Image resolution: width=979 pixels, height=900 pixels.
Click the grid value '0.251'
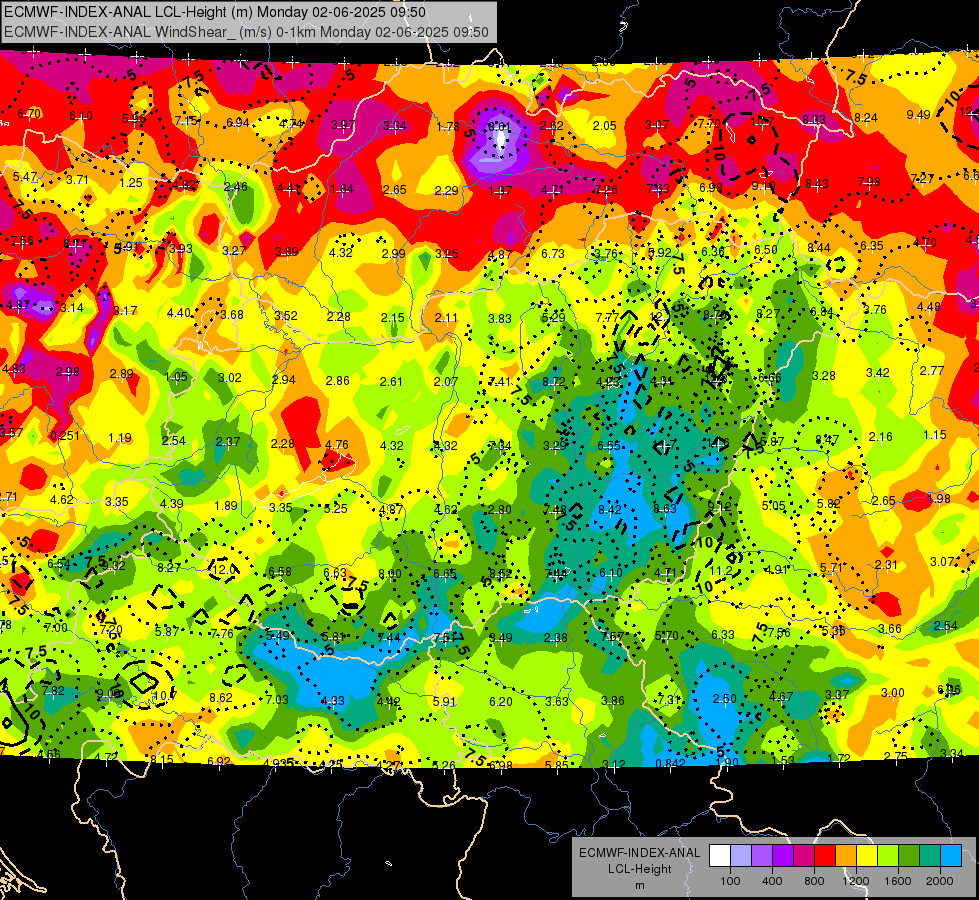coord(65,435)
